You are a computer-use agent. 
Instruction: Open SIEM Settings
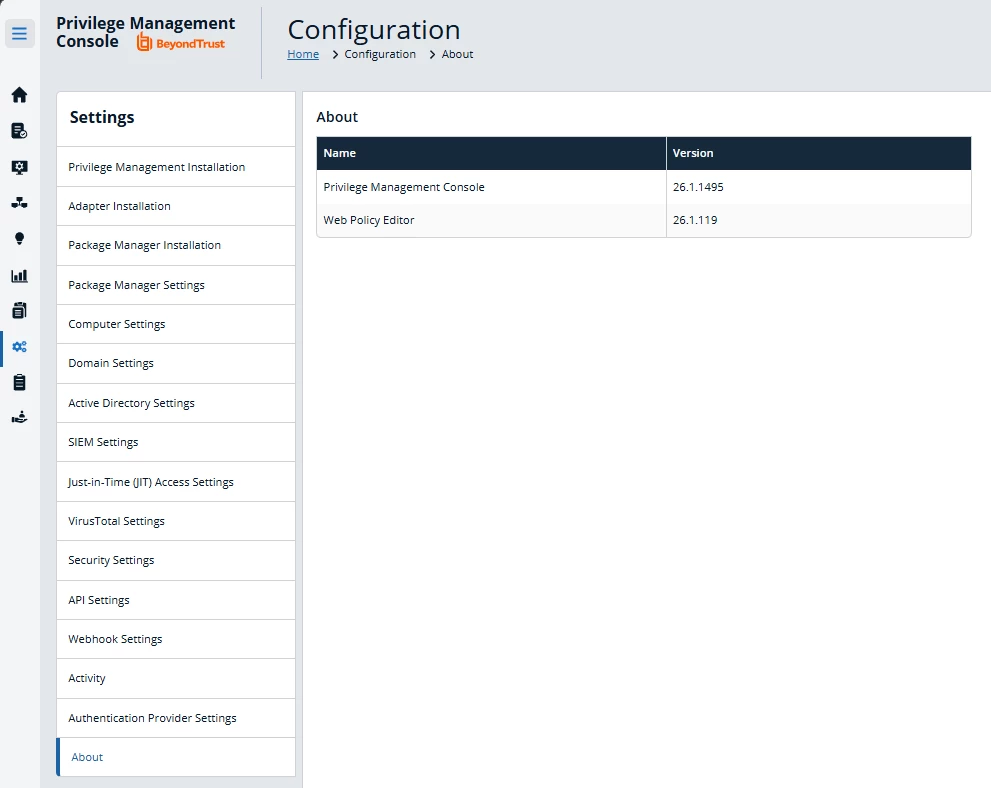click(x=176, y=442)
